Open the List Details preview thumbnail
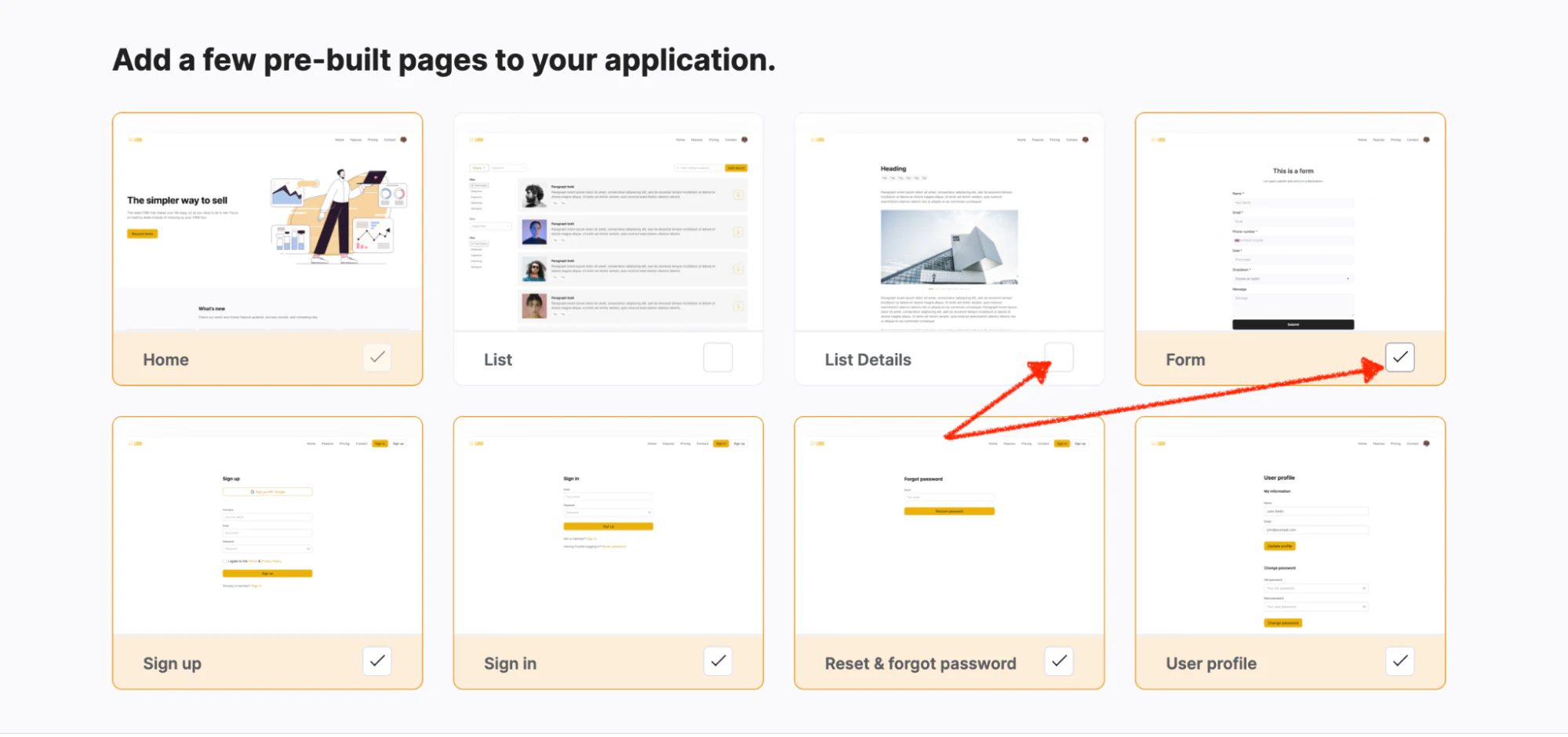Image resolution: width=1568 pixels, height=737 pixels. coord(949,222)
